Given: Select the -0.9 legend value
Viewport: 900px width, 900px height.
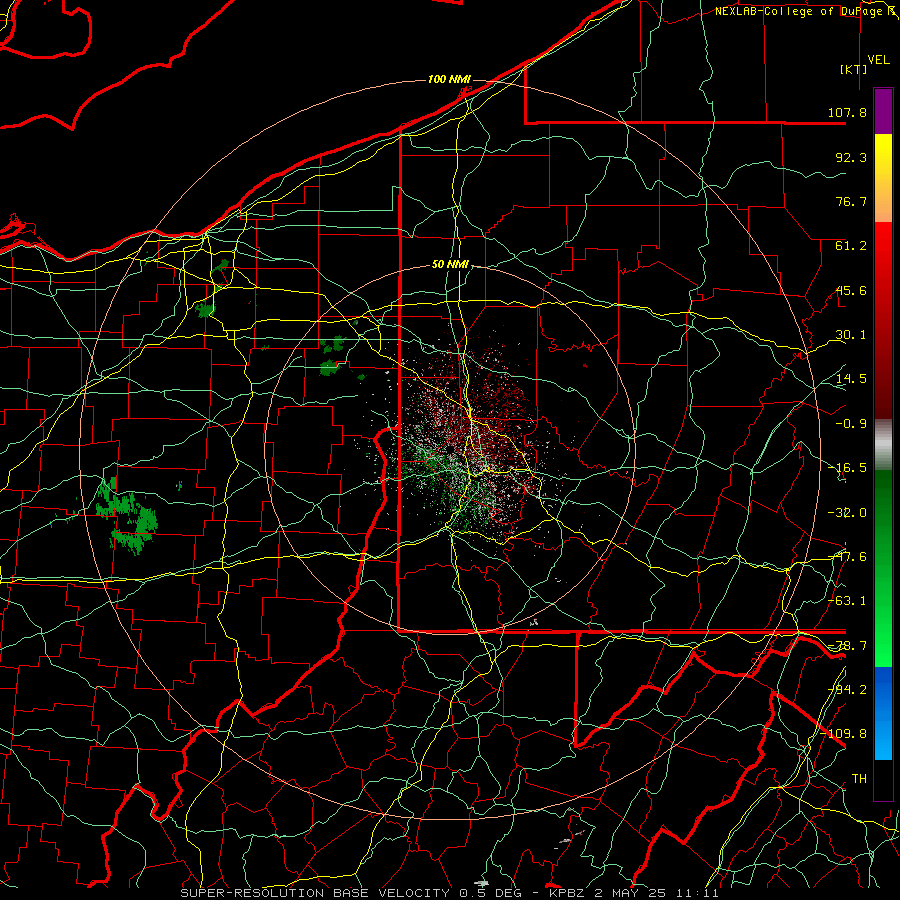Looking at the screenshot, I should pos(851,424).
